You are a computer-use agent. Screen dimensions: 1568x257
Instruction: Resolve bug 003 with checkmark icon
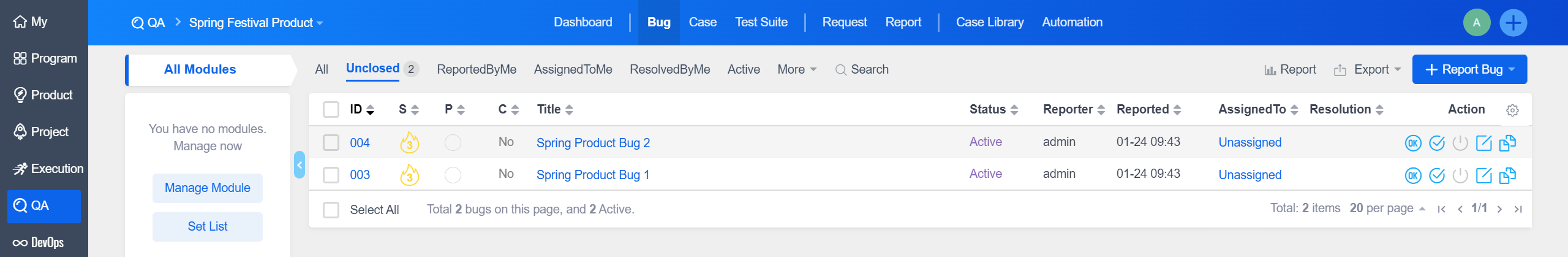[1436, 175]
